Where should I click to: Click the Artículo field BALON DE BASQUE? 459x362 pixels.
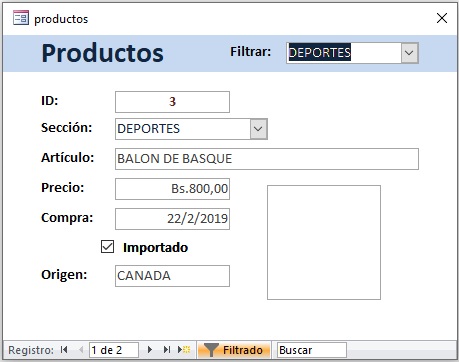[x=267, y=159]
